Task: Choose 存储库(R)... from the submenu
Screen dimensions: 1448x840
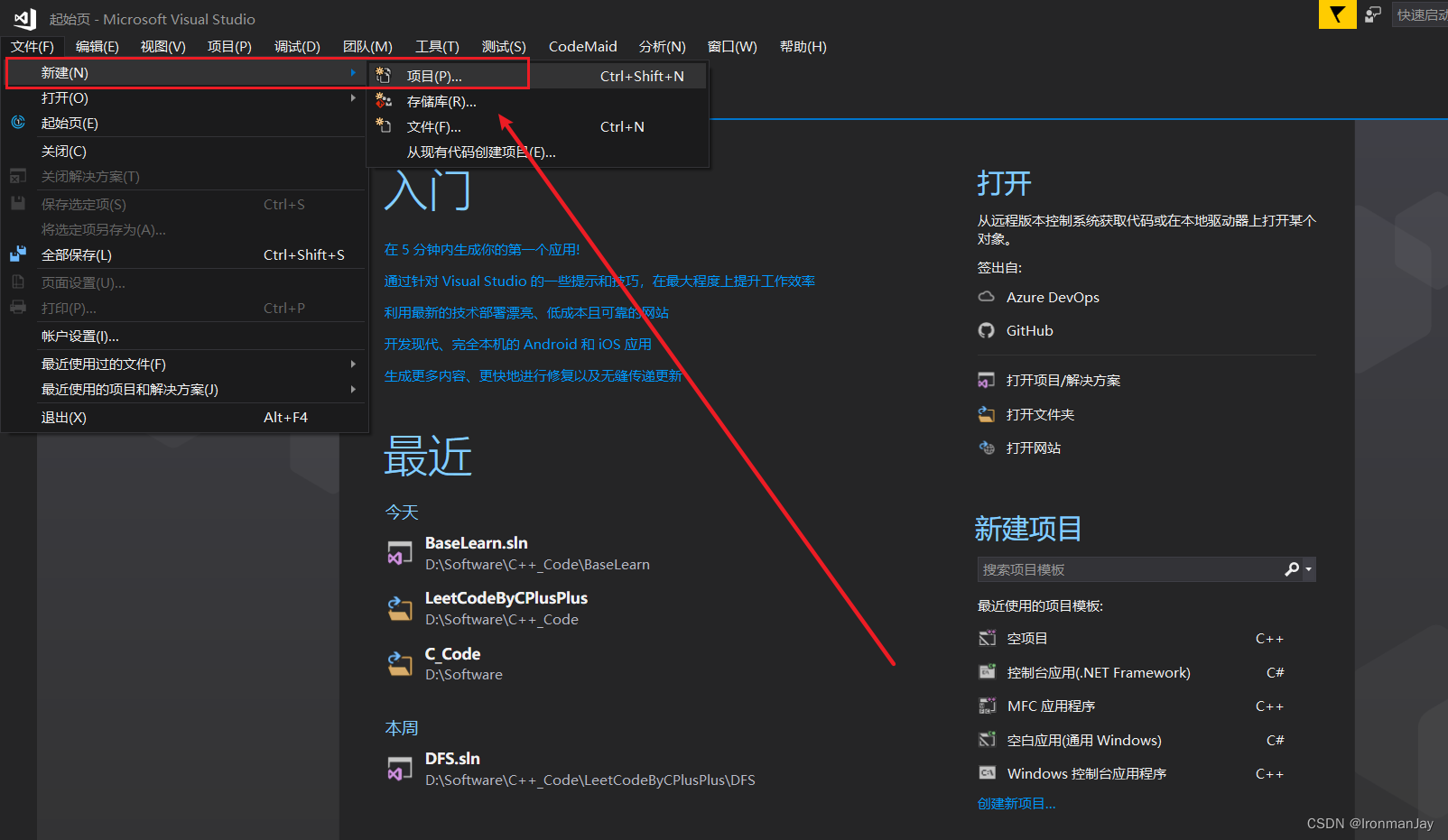Action: (537, 101)
